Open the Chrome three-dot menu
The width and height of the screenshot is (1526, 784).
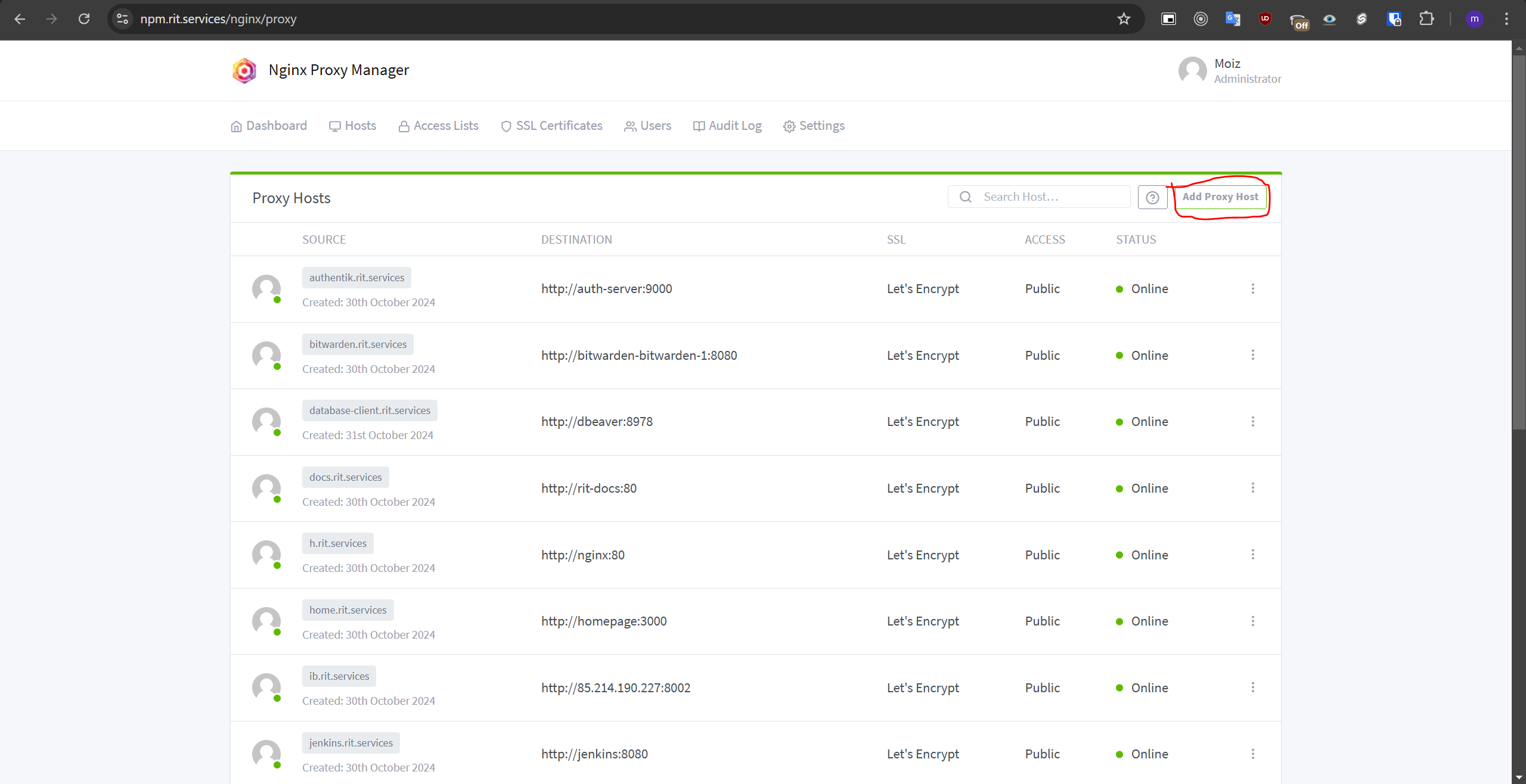click(1506, 19)
